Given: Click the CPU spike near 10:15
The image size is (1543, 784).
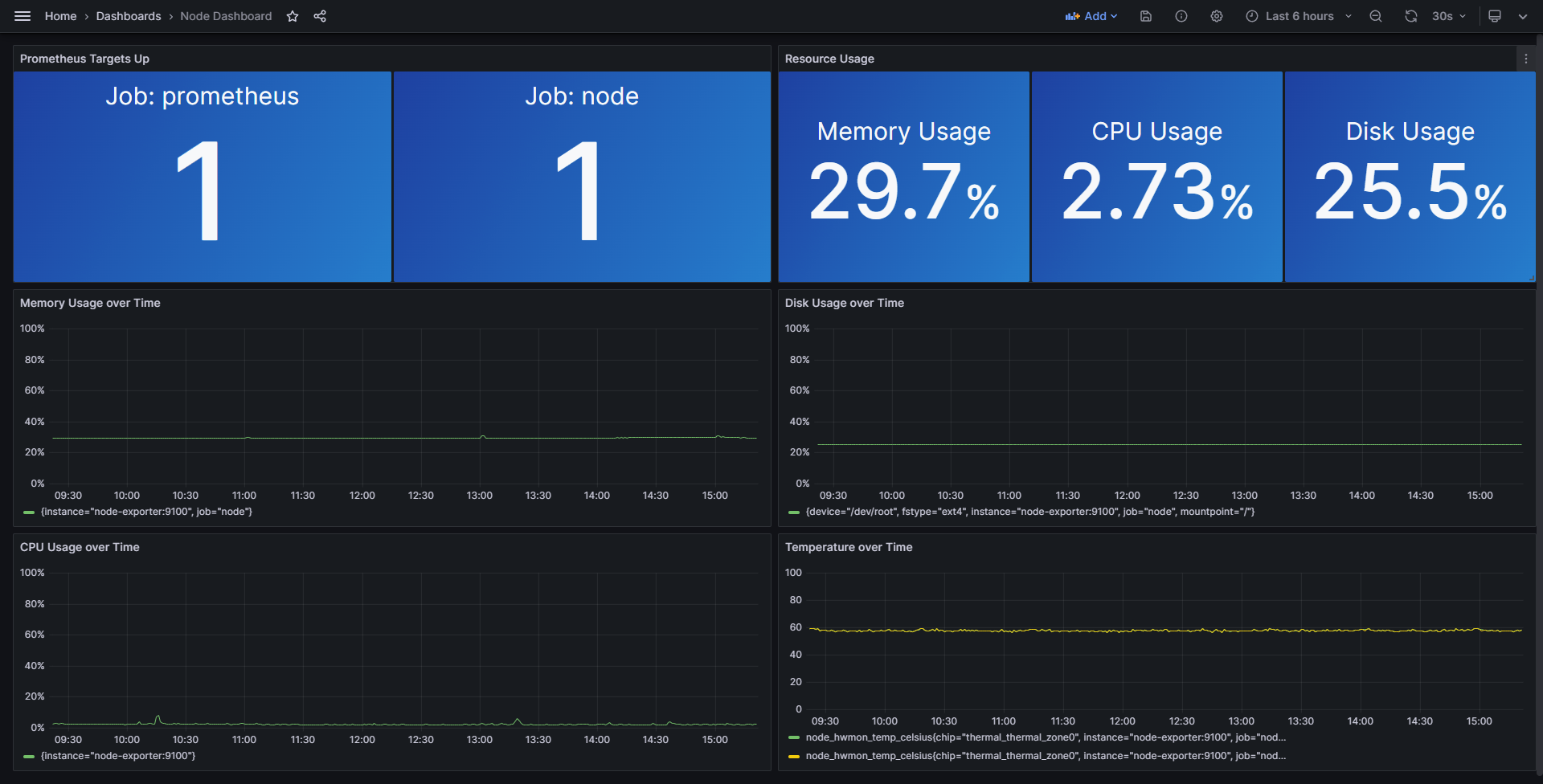Looking at the screenshot, I should 158,720.
